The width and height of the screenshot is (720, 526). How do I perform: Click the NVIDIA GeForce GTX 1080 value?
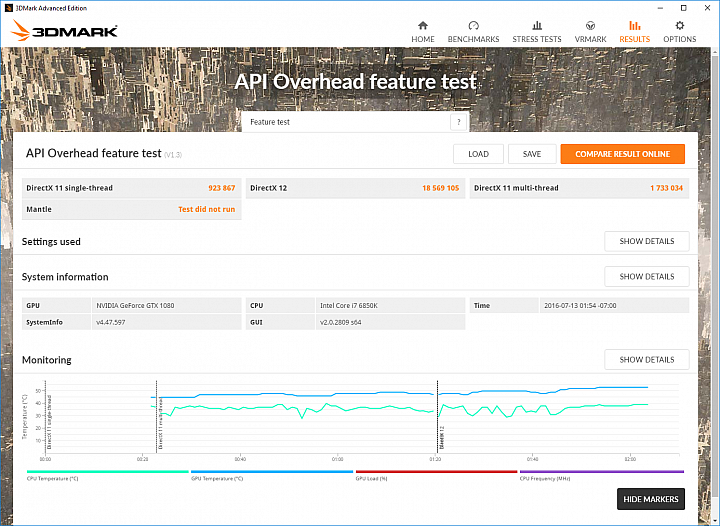tap(135, 305)
